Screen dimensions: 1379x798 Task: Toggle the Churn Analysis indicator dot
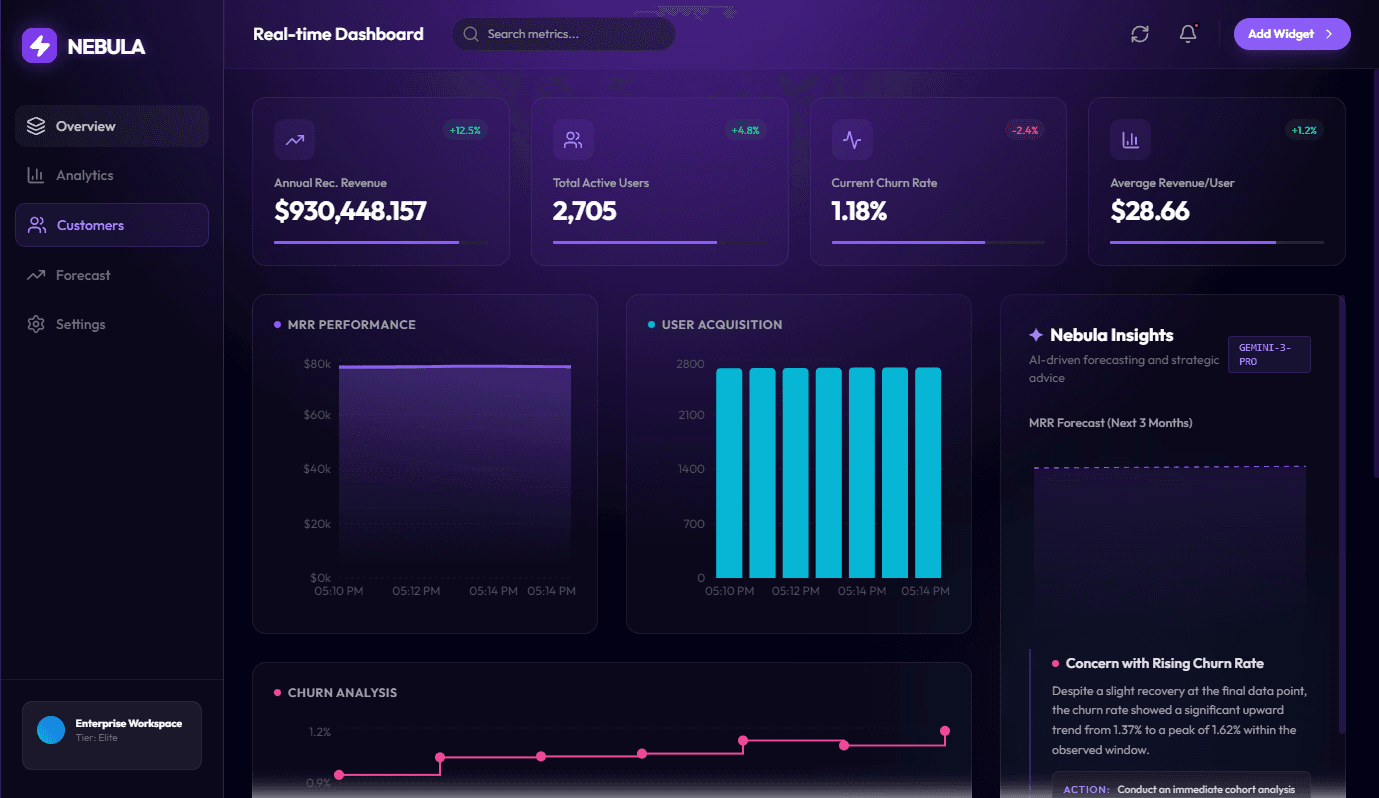pos(276,692)
